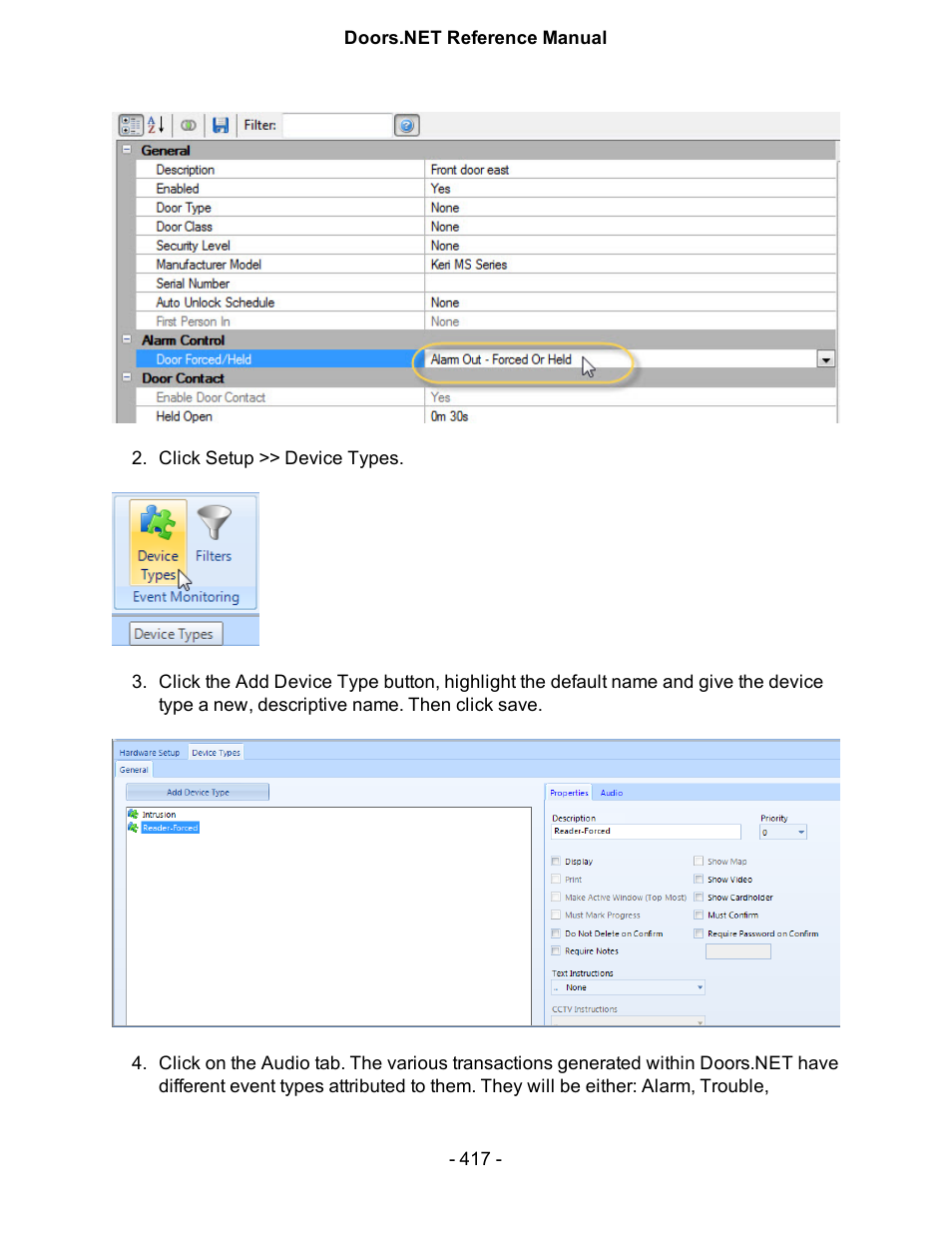The image size is (952, 1233).
Task: Check Require Password on Confirm
Action: [x=699, y=933]
